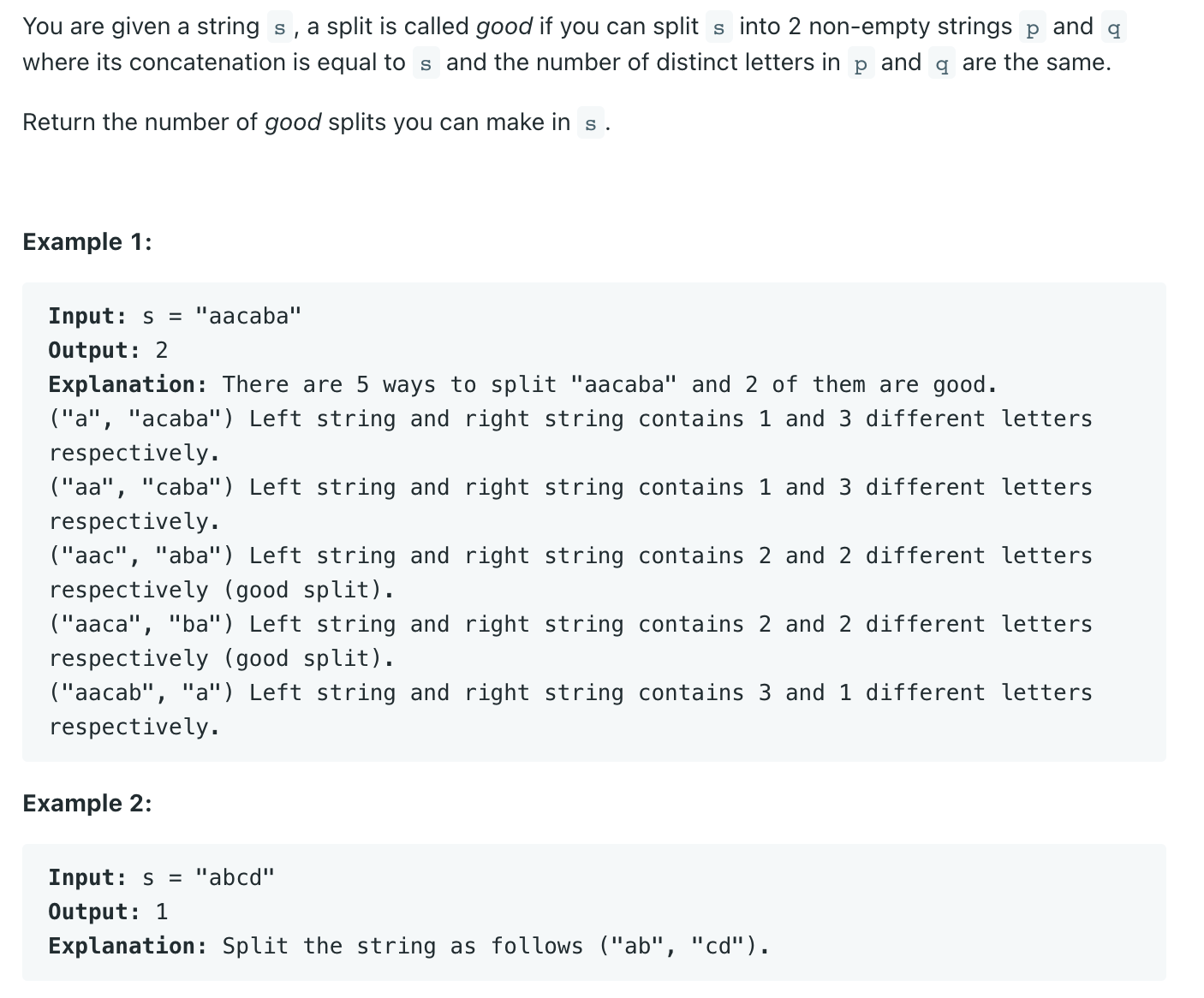Click the ("aaca", "ba") split text
The image size is (1204, 998).
[141, 624]
